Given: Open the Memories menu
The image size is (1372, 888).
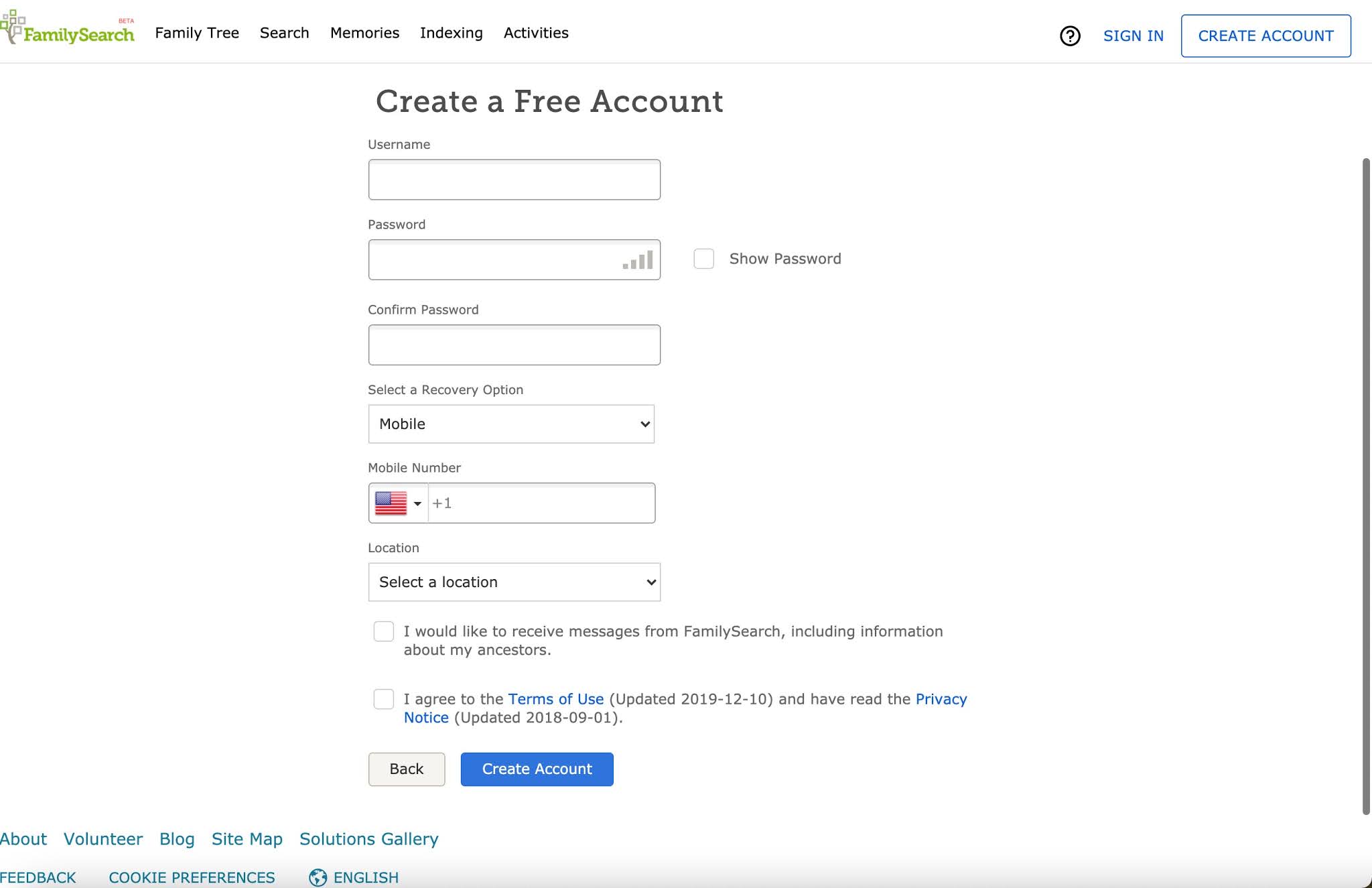Looking at the screenshot, I should pos(364,33).
